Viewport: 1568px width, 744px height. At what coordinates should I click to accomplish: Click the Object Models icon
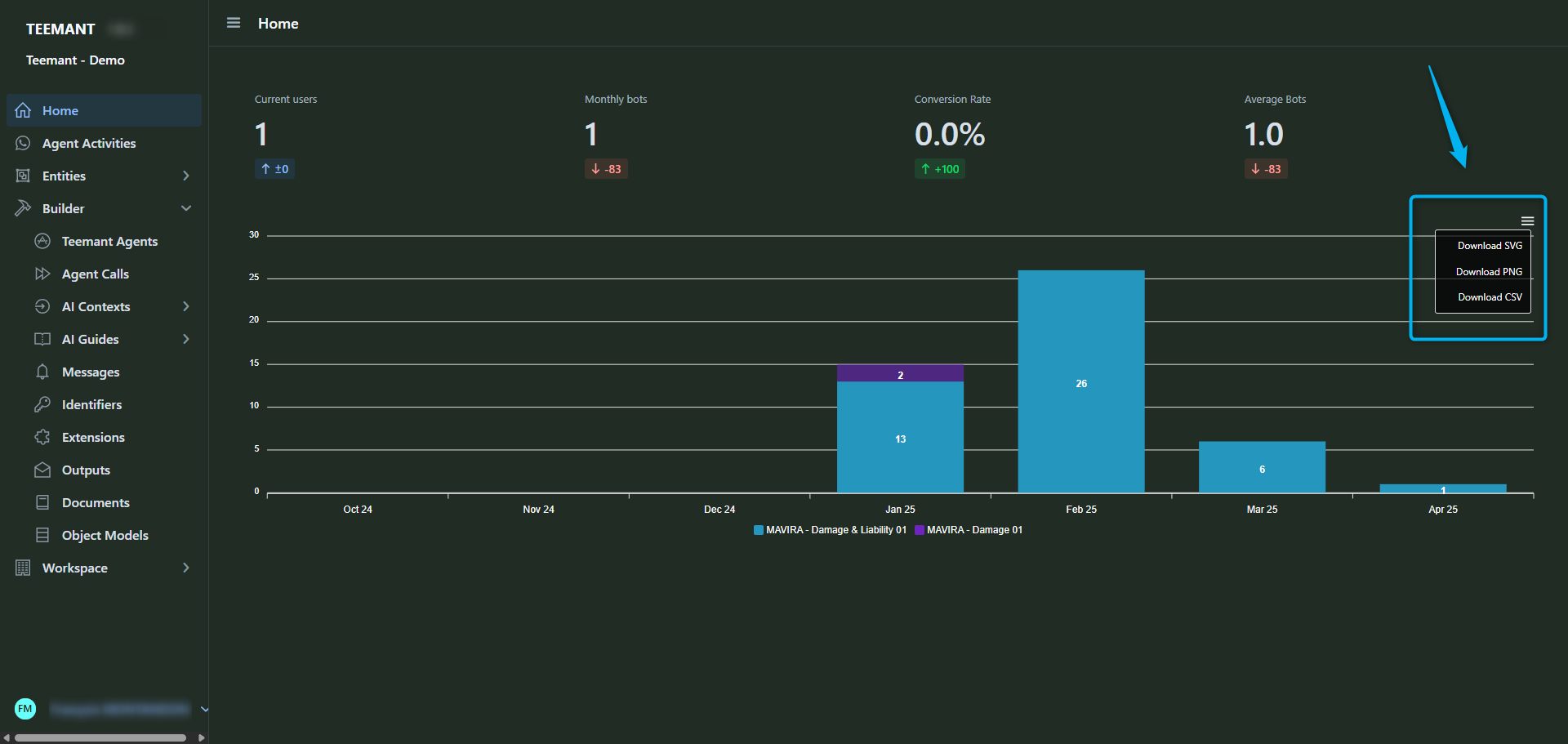42,535
